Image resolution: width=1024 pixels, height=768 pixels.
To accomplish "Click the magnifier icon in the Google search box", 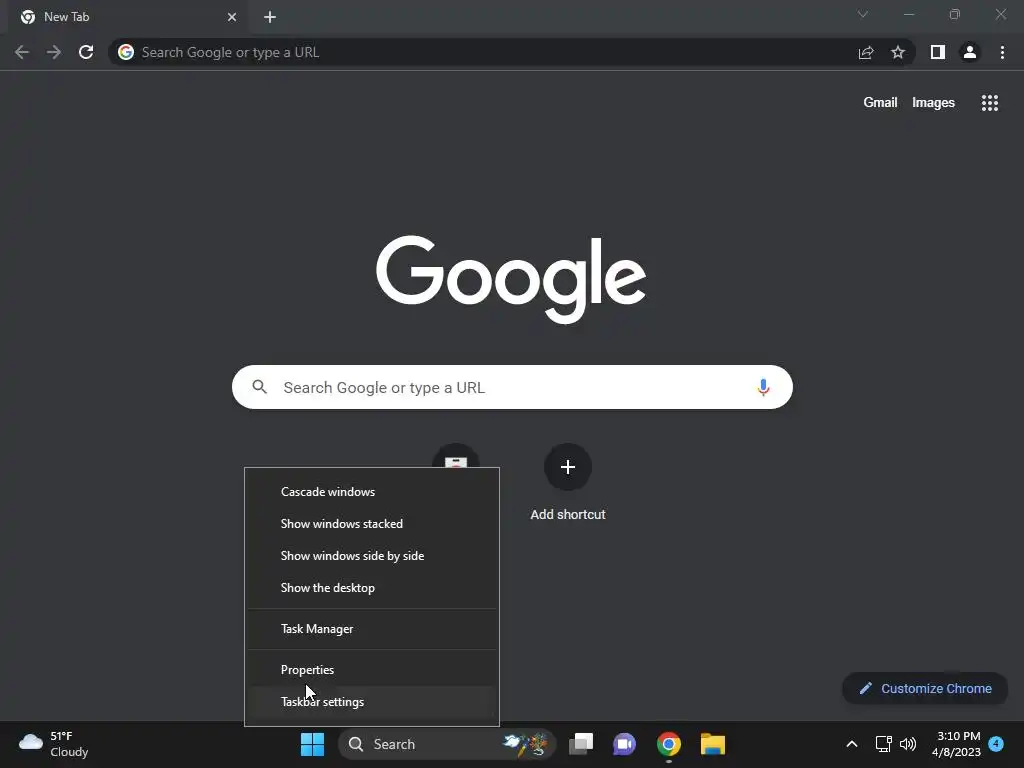I will (259, 387).
